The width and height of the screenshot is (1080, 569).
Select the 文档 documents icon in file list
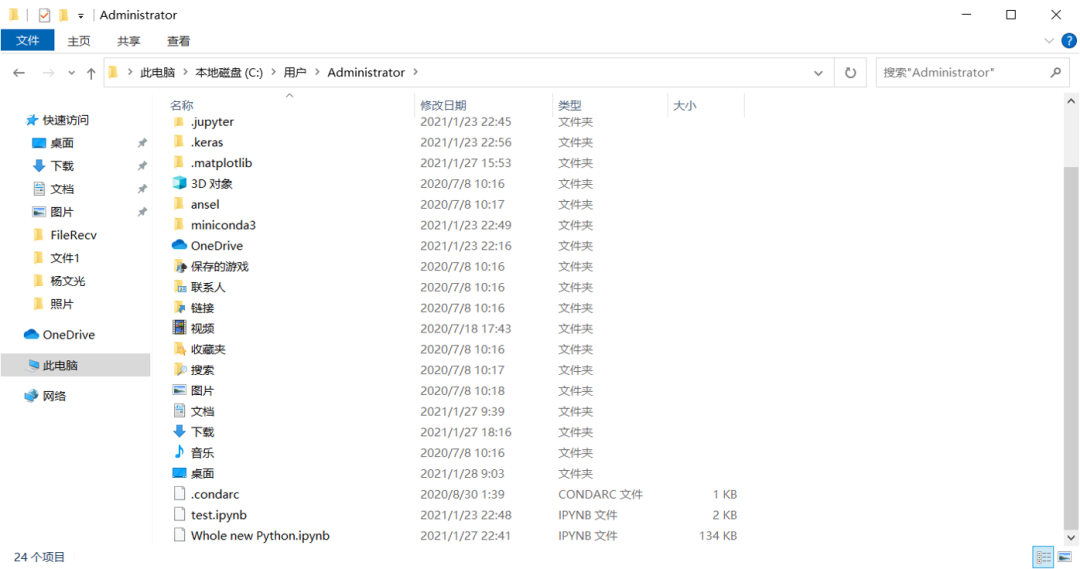coord(179,411)
